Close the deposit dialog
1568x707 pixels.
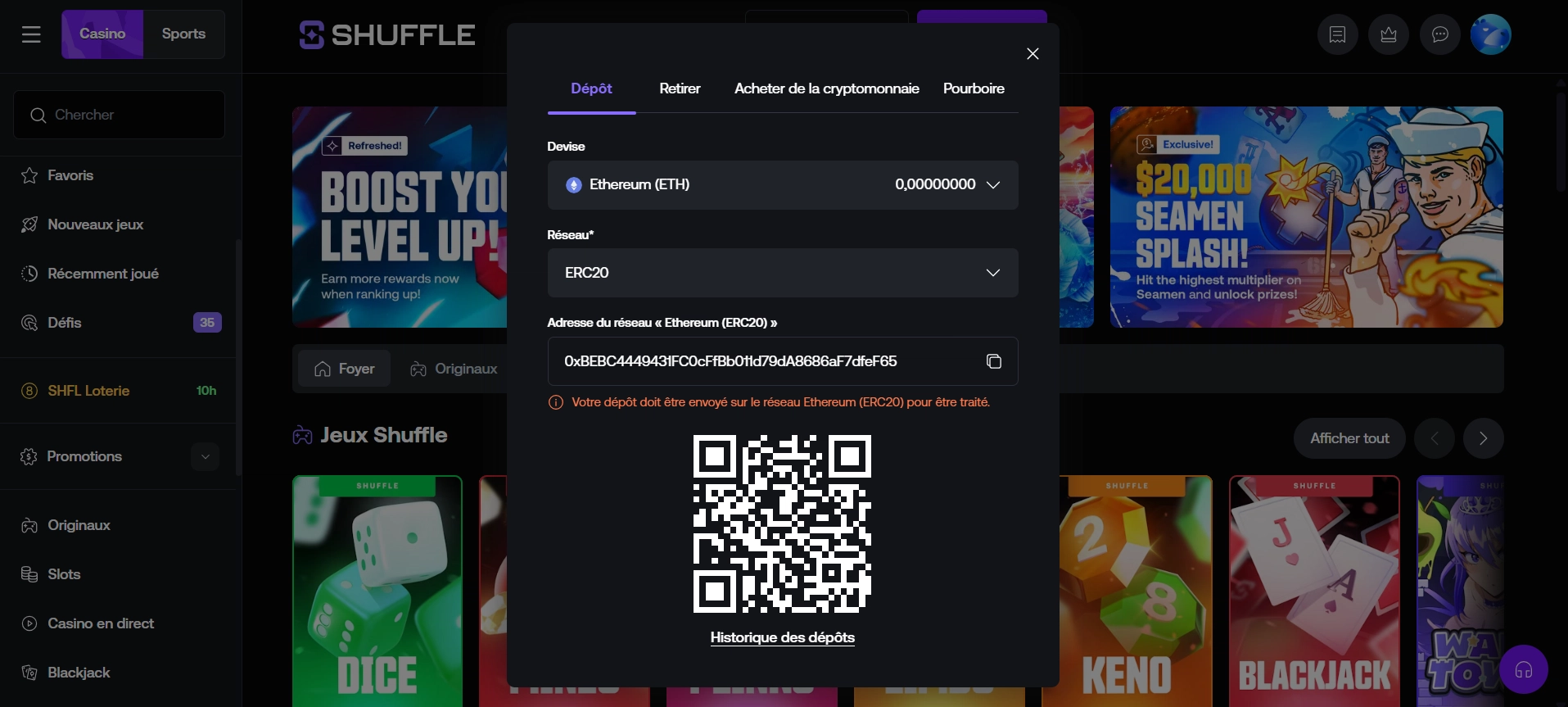[1033, 53]
